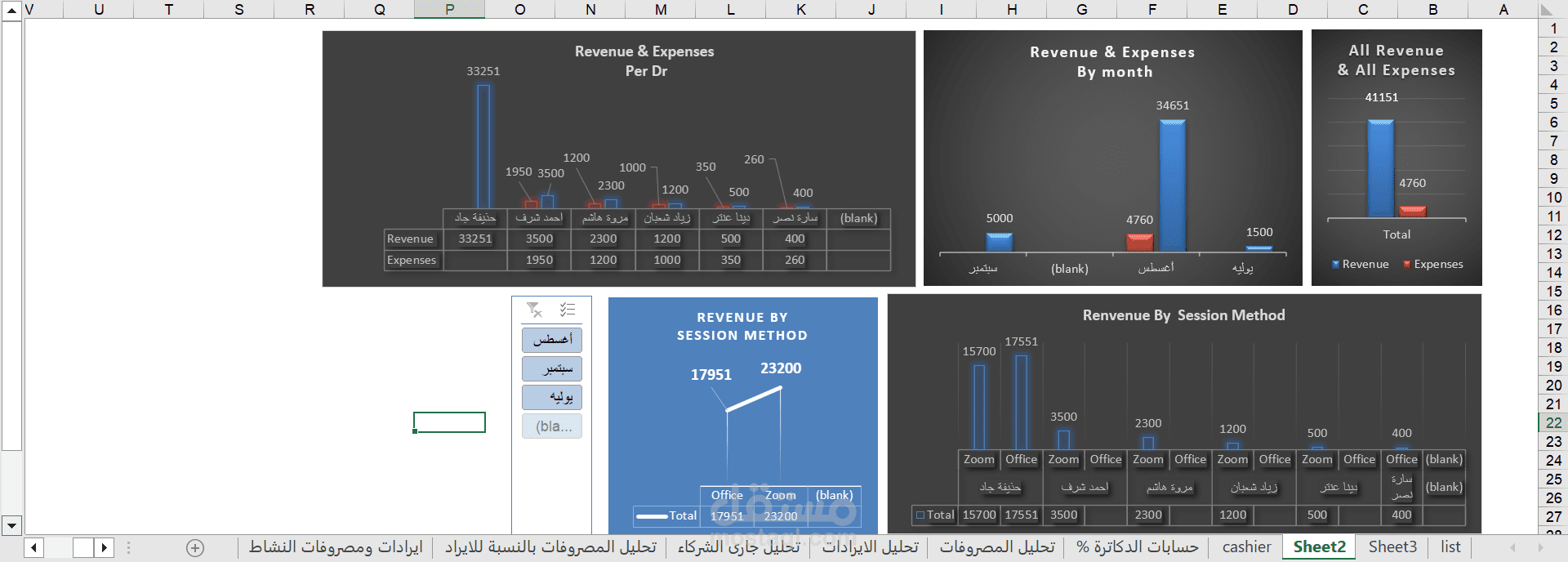Open the ايرادات ومصروفات النشاط sheet tab
The width and height of the screenshot is (1568, 562).
pos(336,547)
